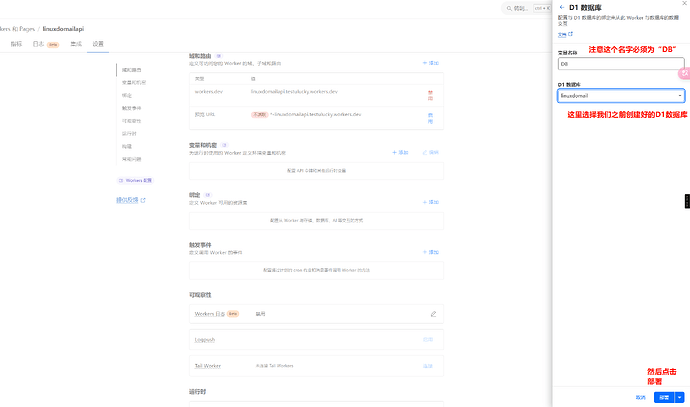The height and width of the screenshot is (407, 690).
Task: Click linuxdomailapi in the breadcrumb
Action: (x=63, y=29)
